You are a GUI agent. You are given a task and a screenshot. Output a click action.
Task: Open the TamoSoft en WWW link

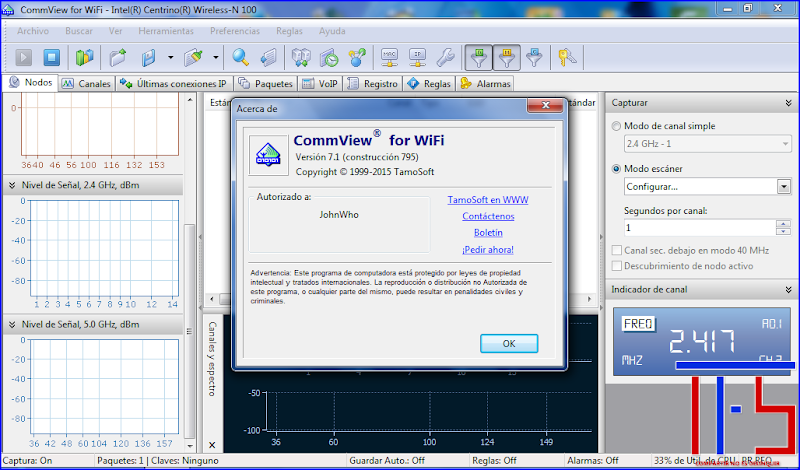[488, 200]
